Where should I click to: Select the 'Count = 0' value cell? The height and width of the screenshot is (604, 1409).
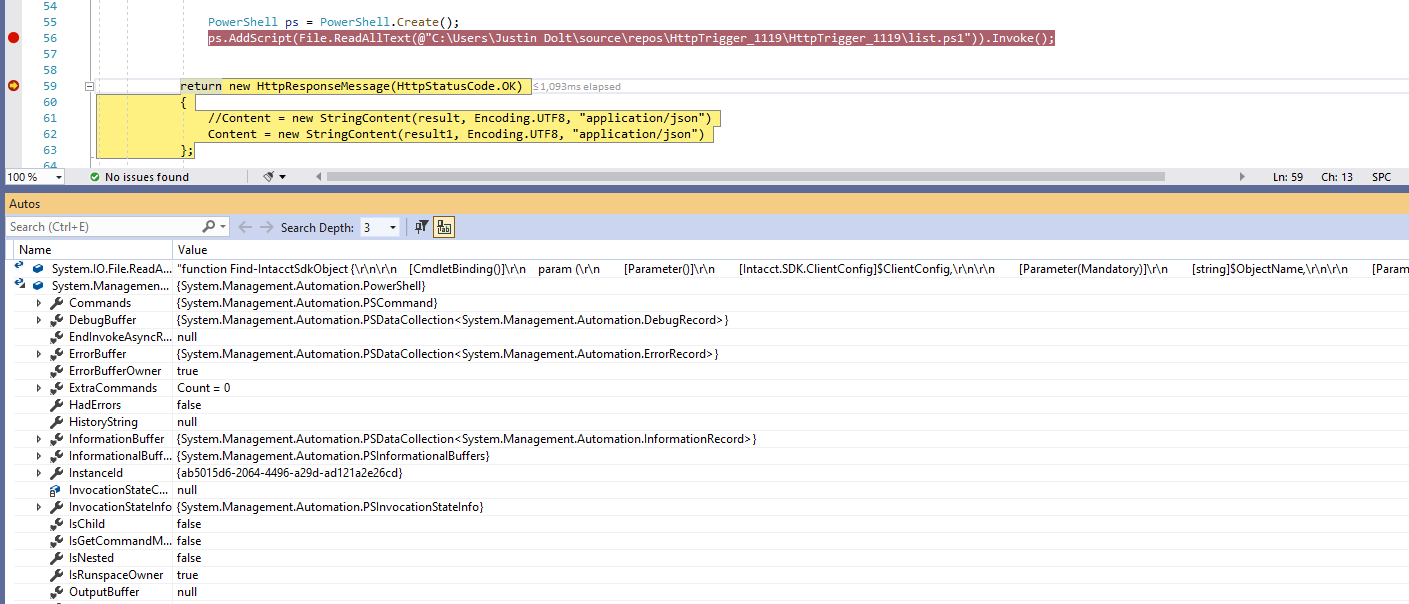(x=204, y=388)
